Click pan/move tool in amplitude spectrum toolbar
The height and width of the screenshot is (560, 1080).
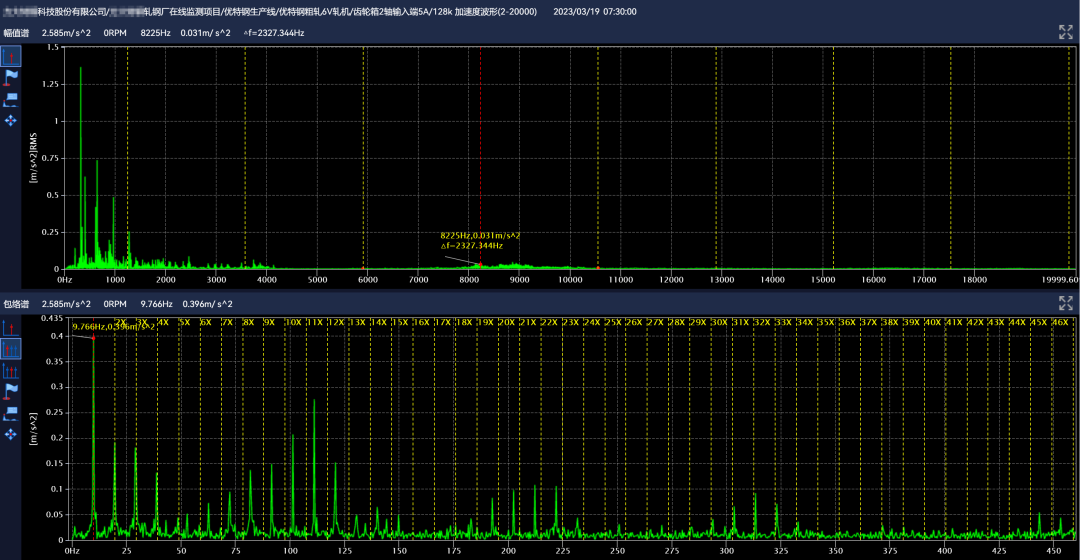point(11,120)
